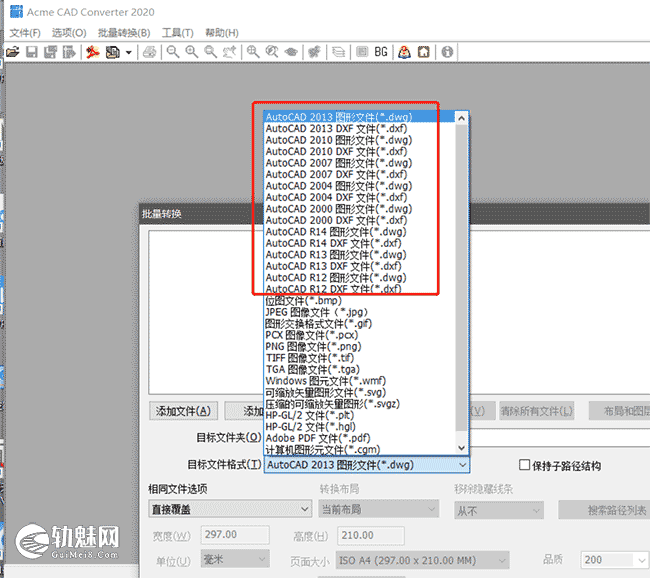Click the zoom extents magnifier icon
This screenshot has height=578, width=650.
(x=253, y=52)
